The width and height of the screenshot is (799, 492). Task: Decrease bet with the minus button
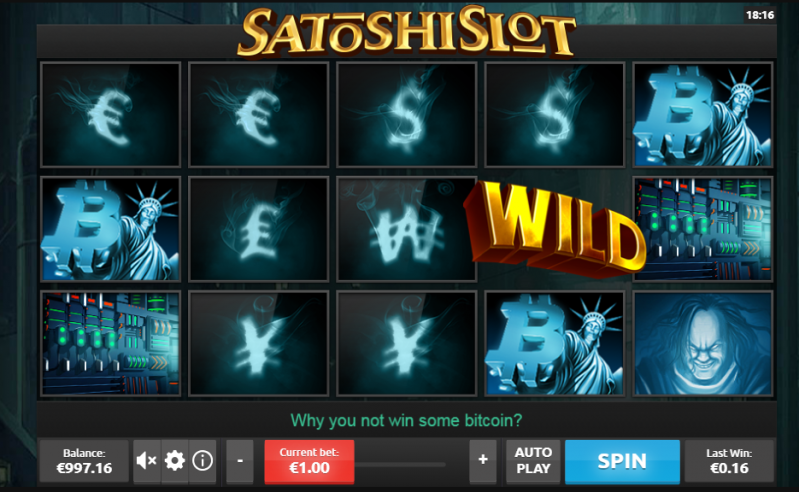point(239,460)
